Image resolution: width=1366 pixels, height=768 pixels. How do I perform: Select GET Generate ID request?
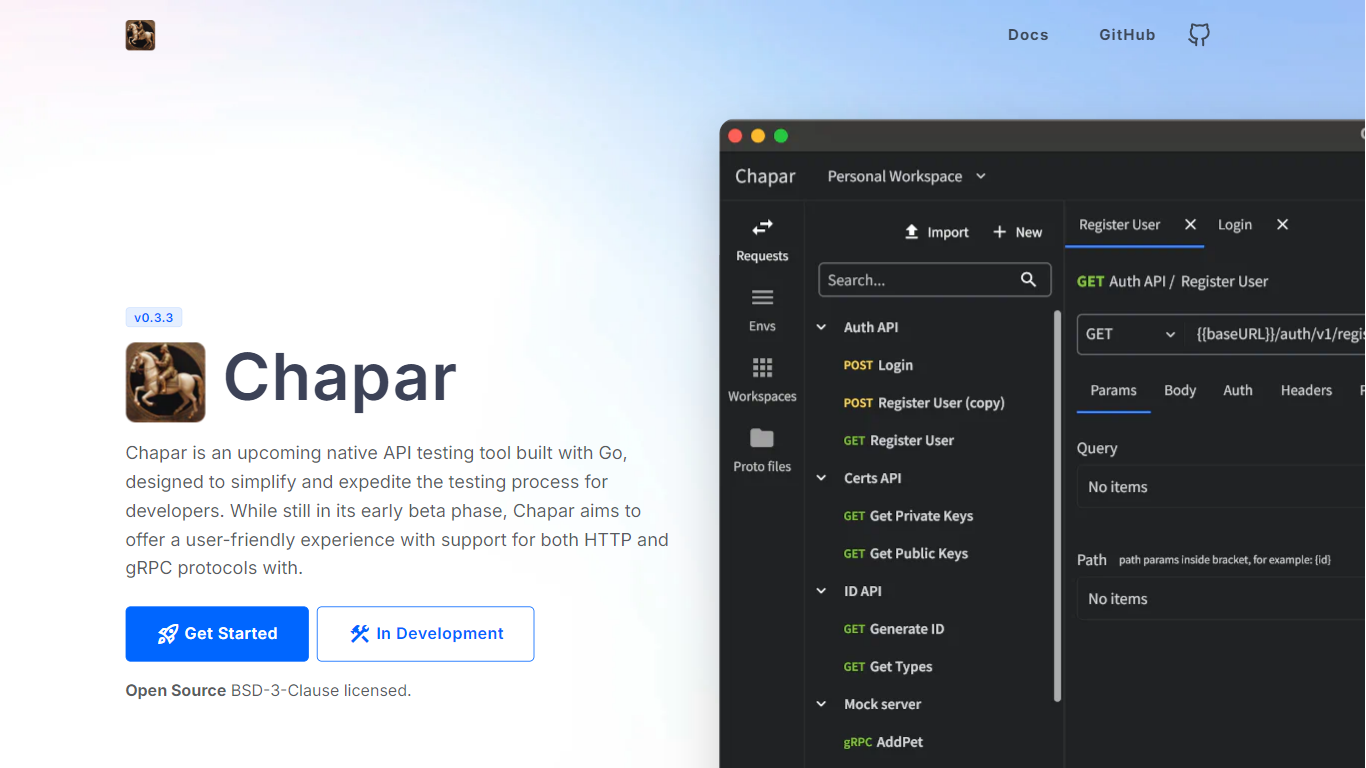click(894, 629)
